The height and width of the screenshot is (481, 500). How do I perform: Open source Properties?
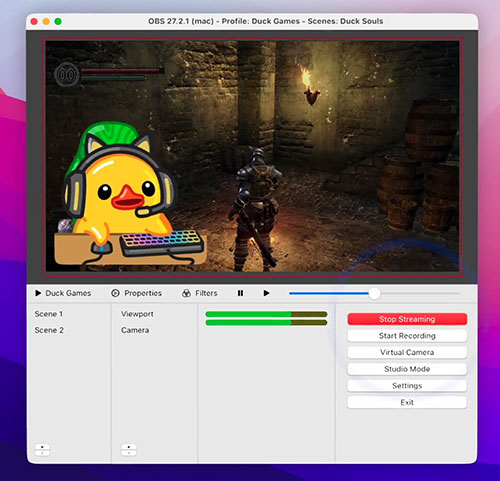(x=143, y=293)
